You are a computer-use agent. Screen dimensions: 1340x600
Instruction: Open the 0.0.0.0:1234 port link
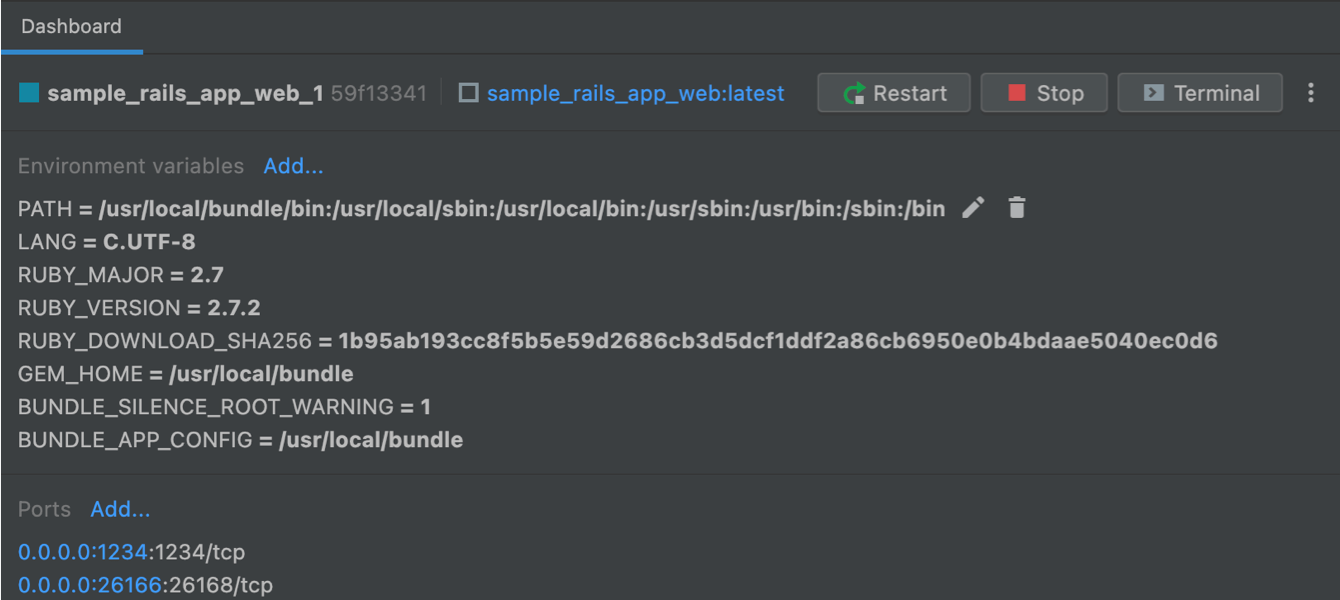tap(83, 552)
